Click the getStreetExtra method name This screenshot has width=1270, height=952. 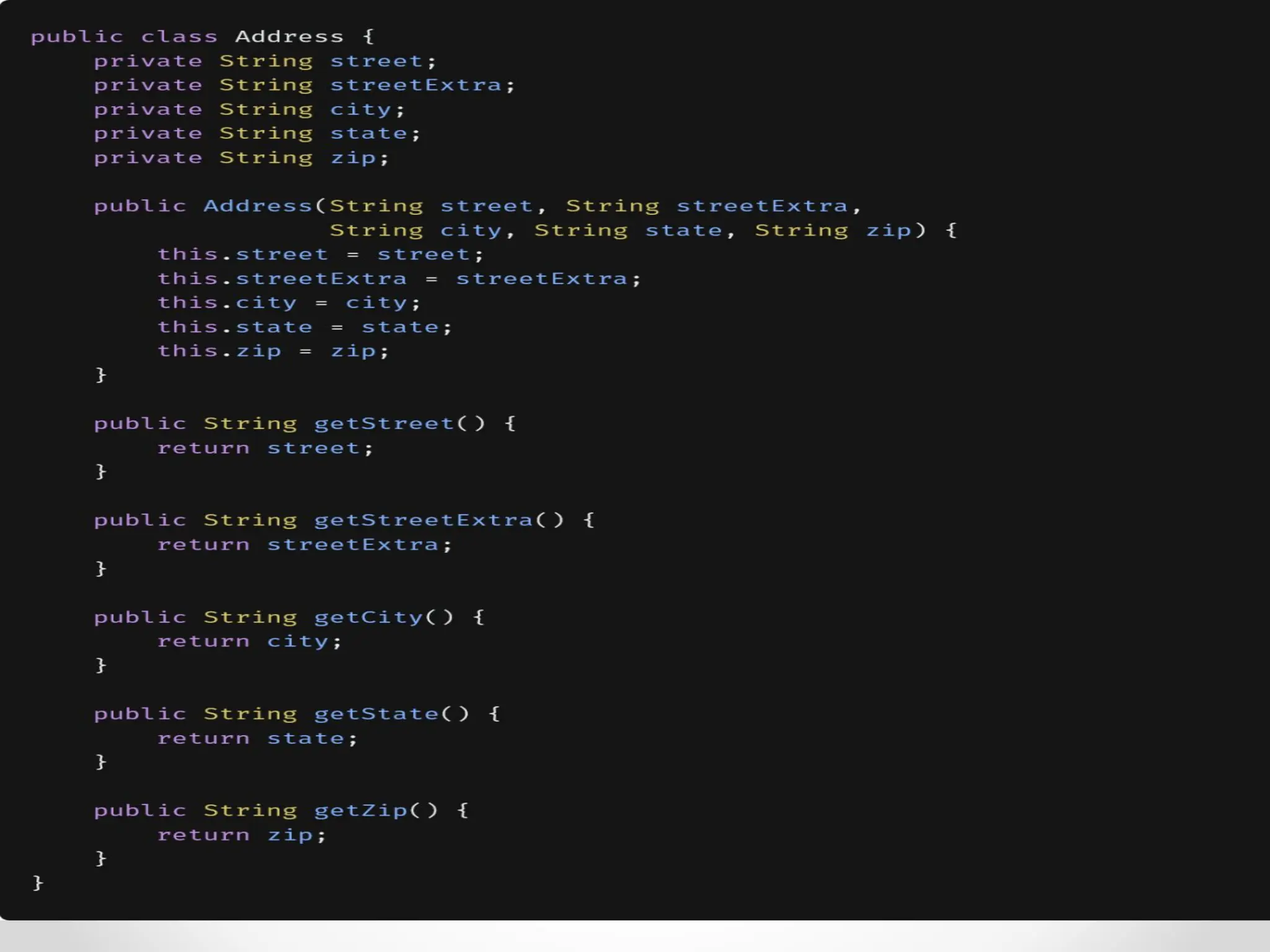click(x=424, y=521)
